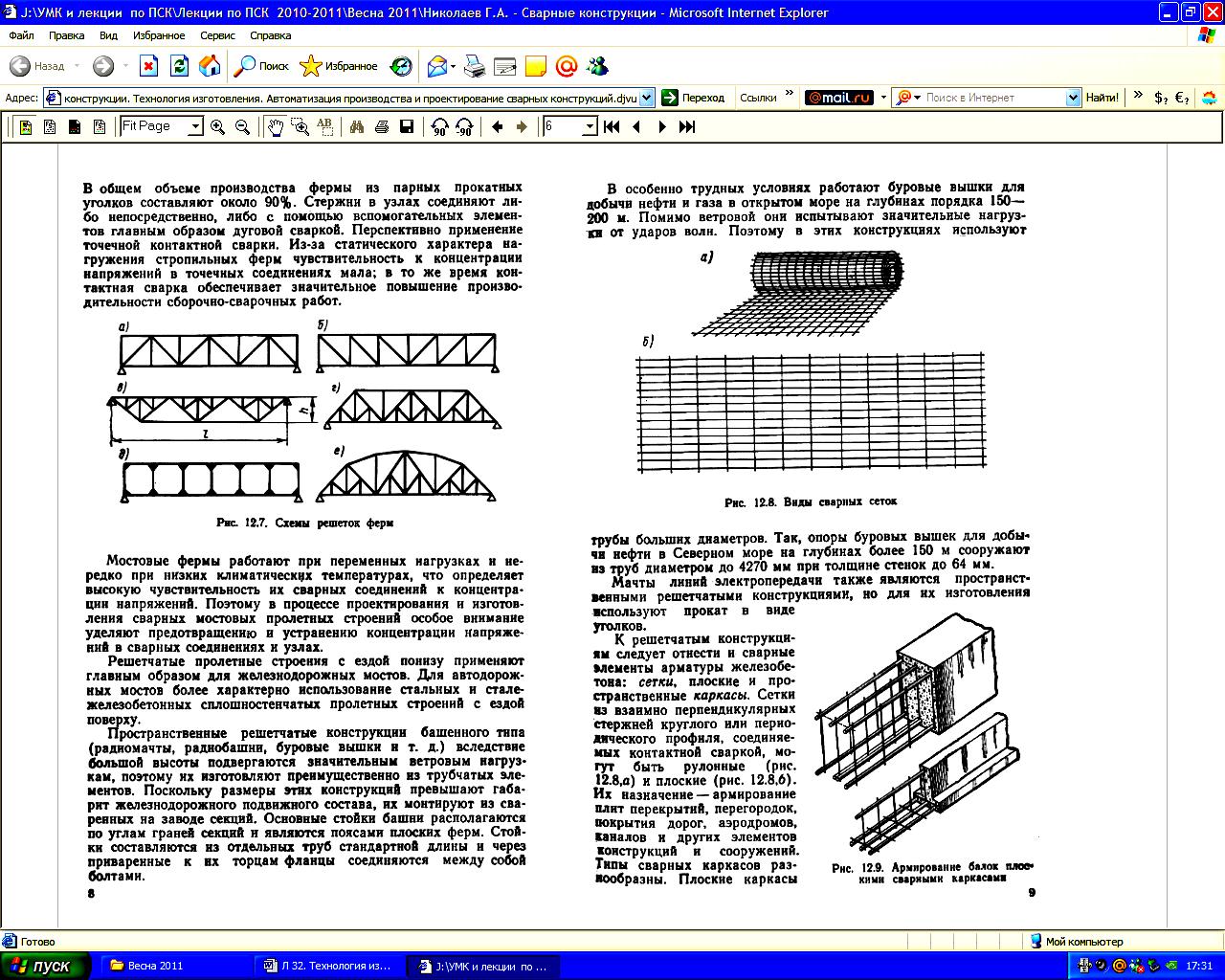Click the 17:31 clock in system tray
The height and width of the screenshot is (980, 1225).
(x=1199, y=966)
